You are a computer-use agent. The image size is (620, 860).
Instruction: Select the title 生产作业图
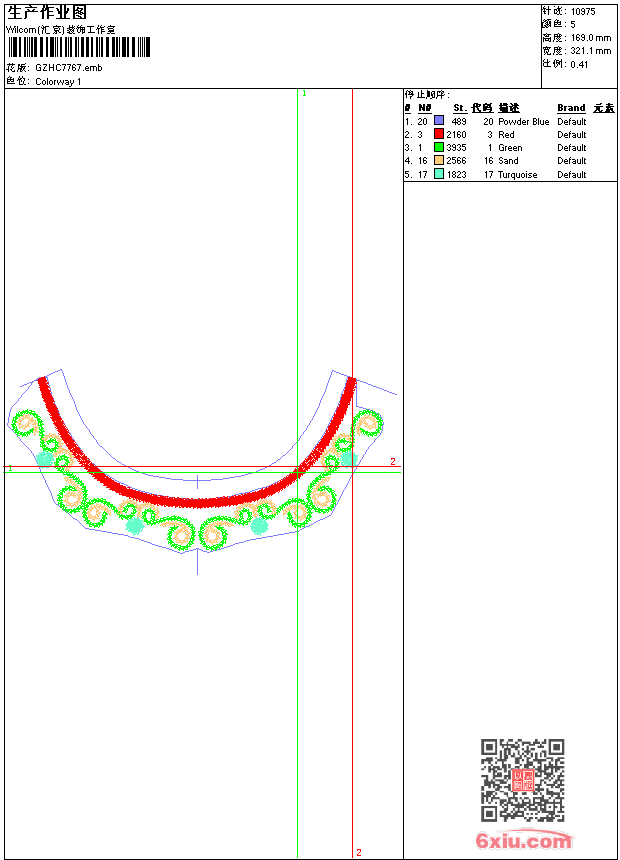pos(47,12)
